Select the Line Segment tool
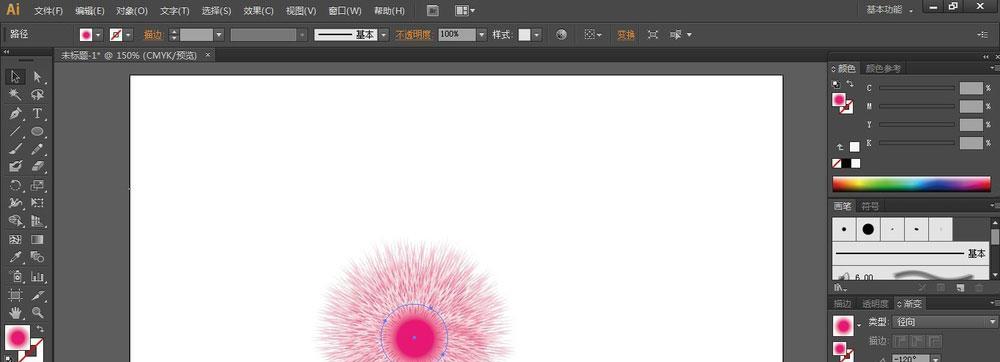 point(16,131)
